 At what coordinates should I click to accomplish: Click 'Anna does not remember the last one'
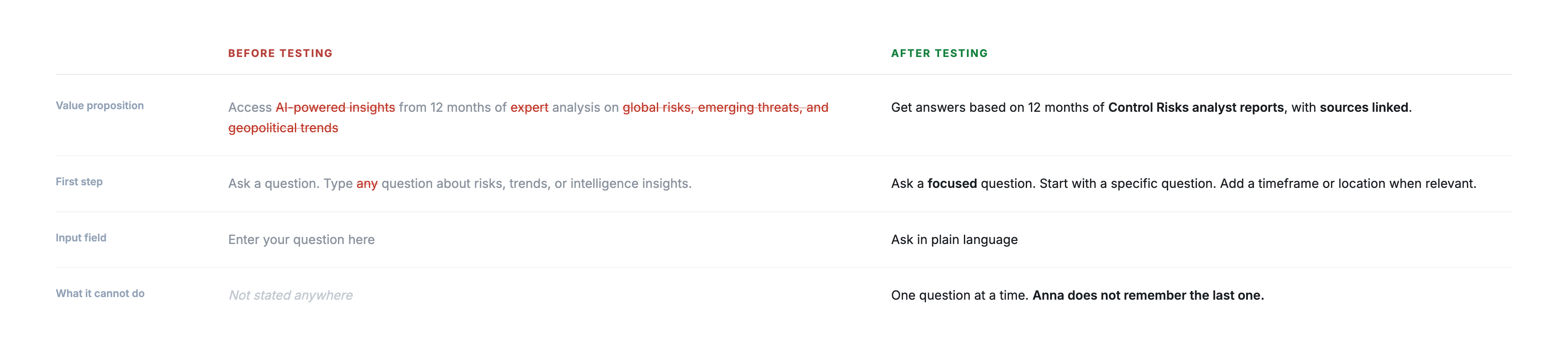point(1146,295)
